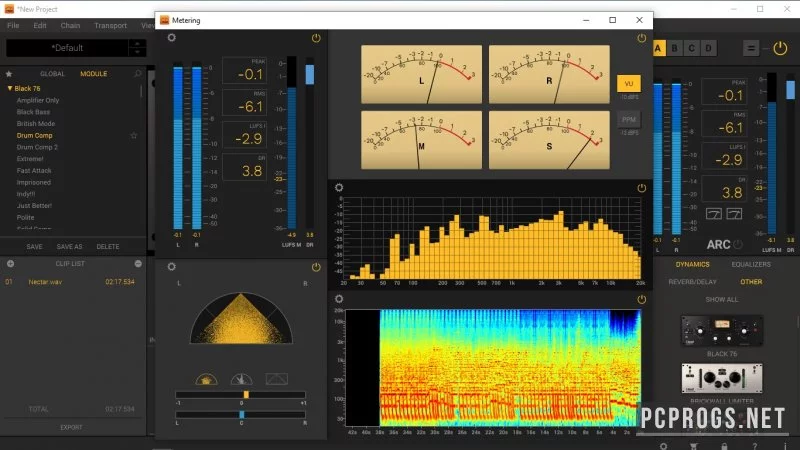This screenshot has height=450, width=800.
Task: Toggle level meter section power in Metering window
Action: tap(316, 38)
